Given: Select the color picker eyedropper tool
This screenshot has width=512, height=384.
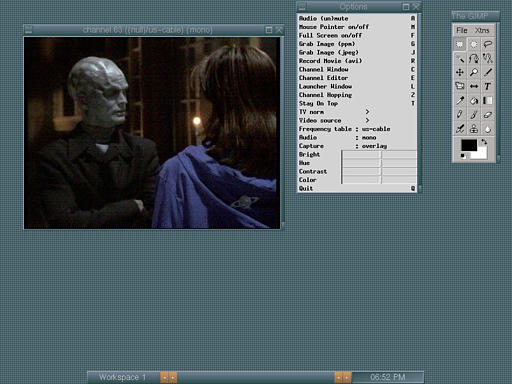Looking at the screenshot, I should tap(460, 100).
